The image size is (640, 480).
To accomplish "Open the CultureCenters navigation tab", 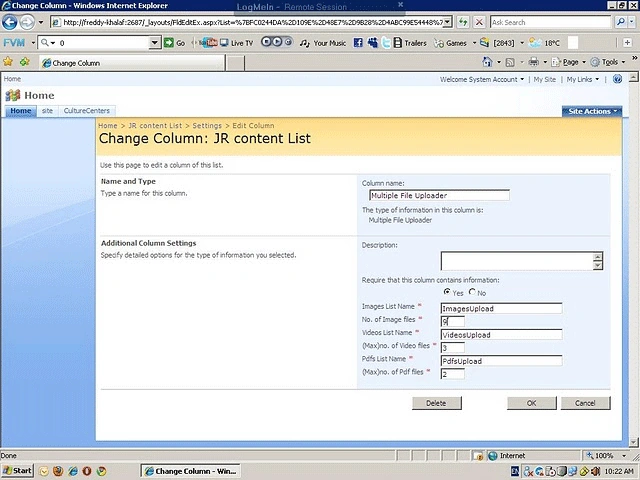I will point(87,111).
